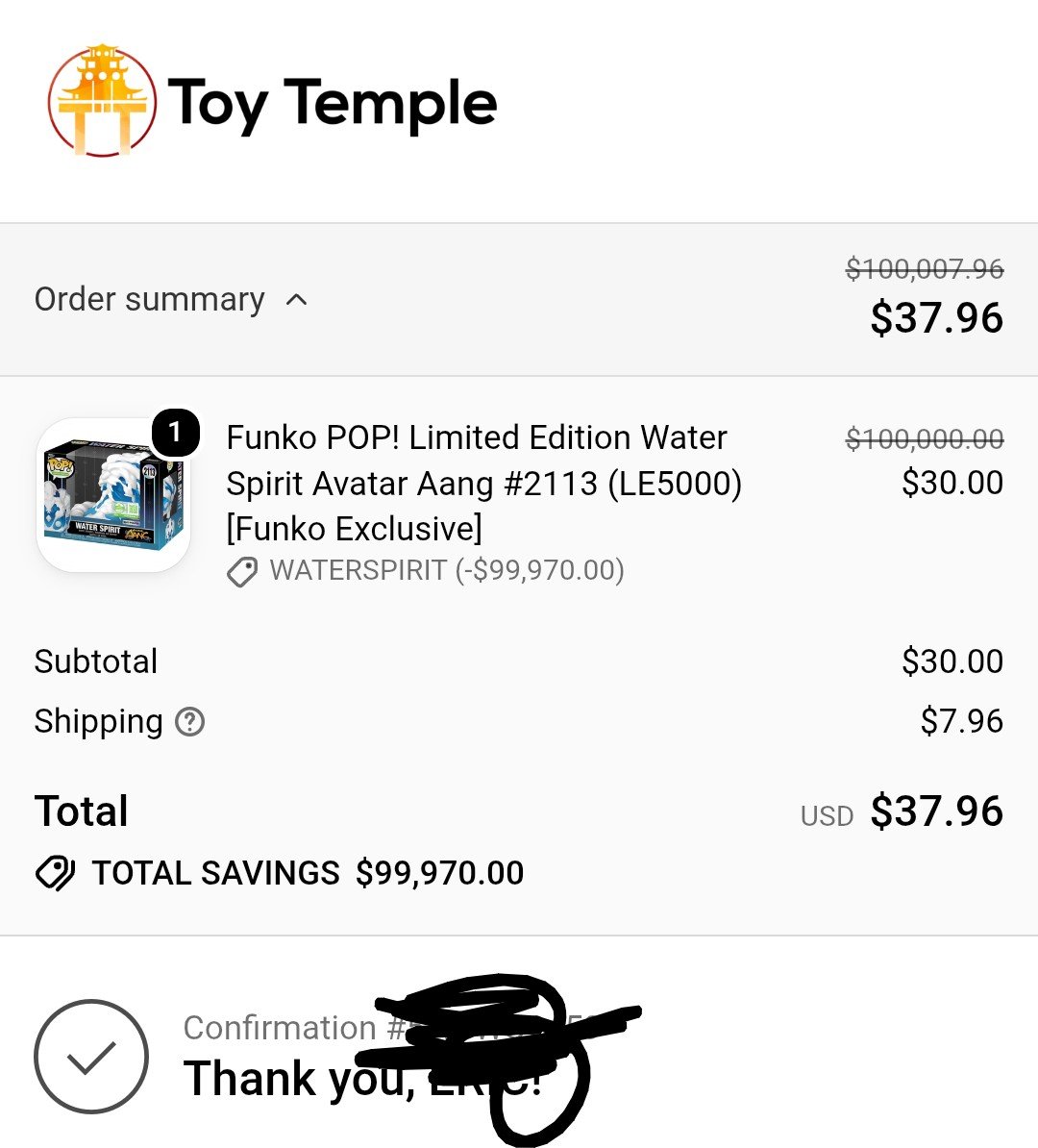Click the confirmation checkmark circle
This screenshot has height=1148, width=1038.
90,1057
